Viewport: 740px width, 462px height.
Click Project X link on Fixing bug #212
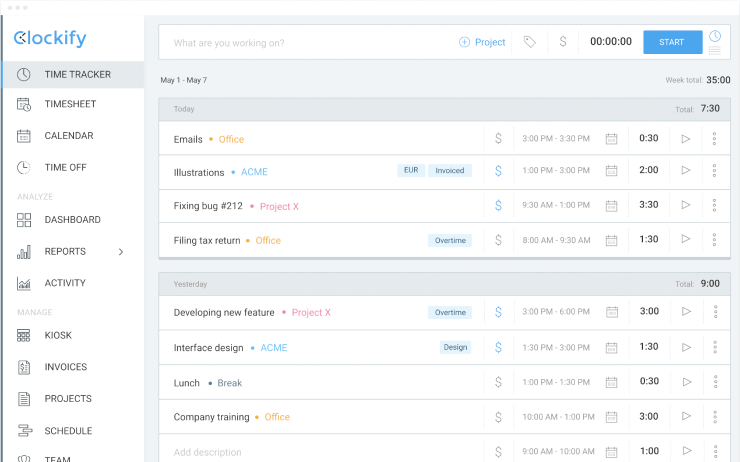click(279, 206)
